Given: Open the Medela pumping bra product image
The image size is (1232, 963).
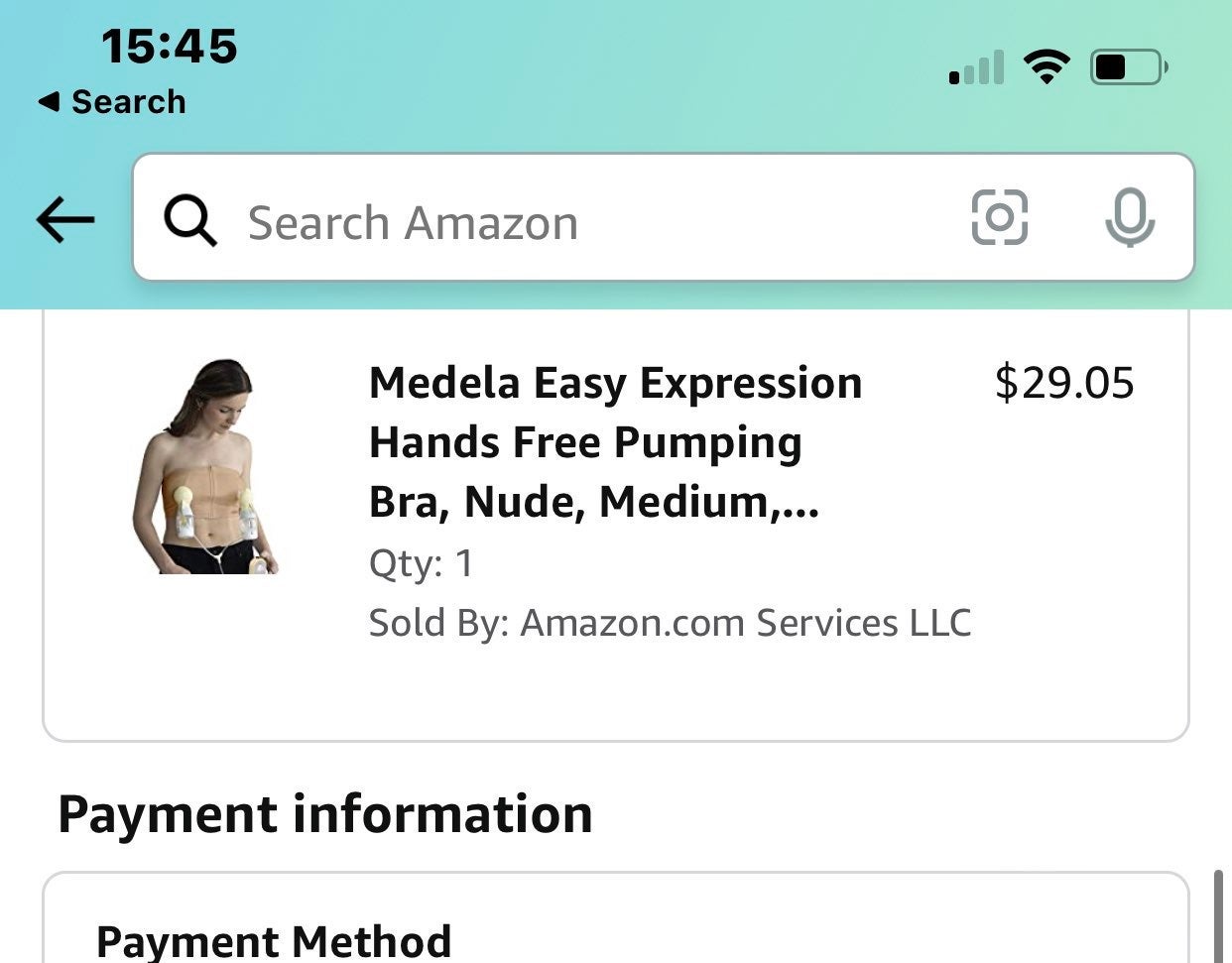Looking at the screenshot, I should click(x=207, y=467).
